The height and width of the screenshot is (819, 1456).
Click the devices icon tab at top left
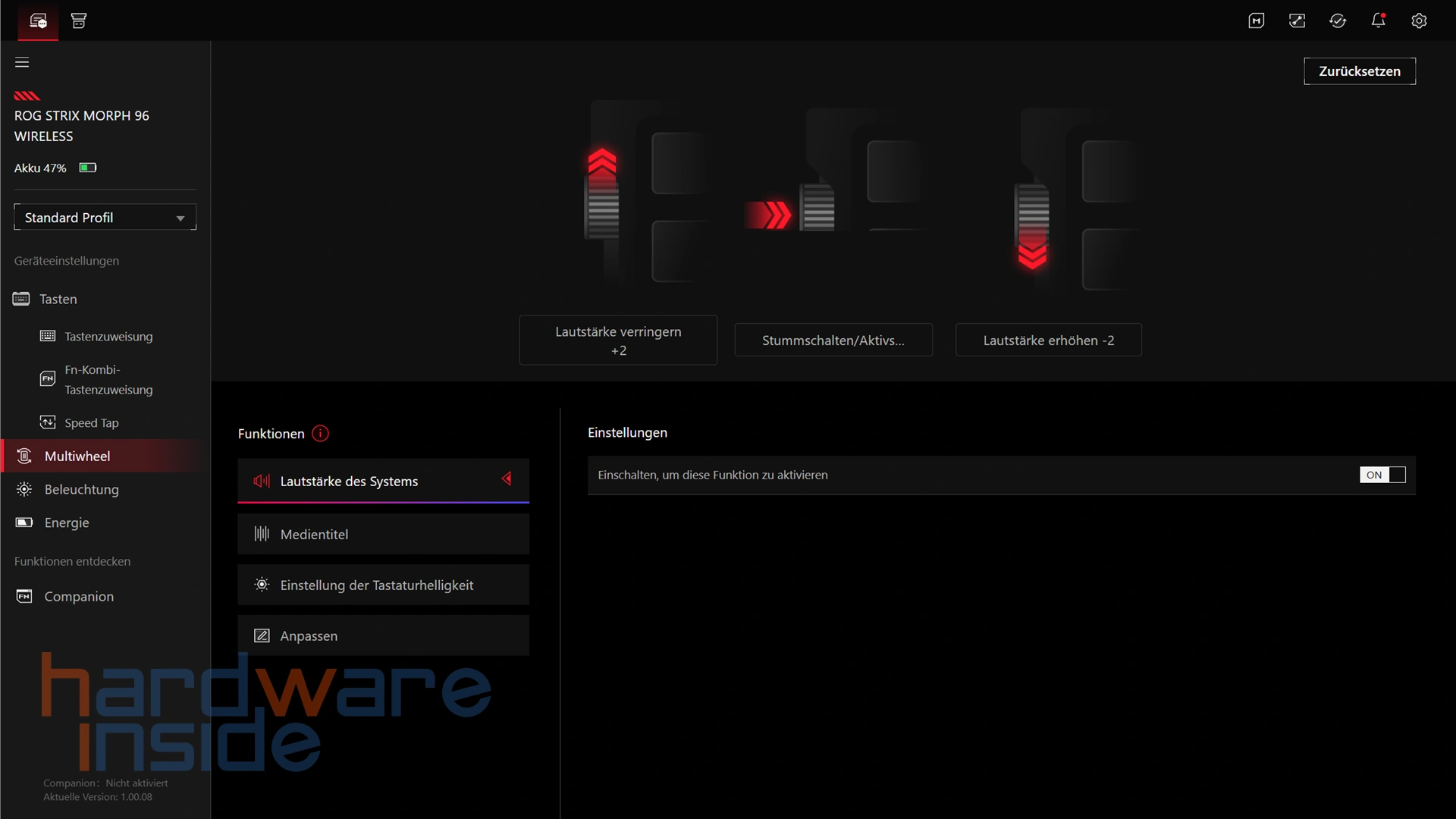38,20
